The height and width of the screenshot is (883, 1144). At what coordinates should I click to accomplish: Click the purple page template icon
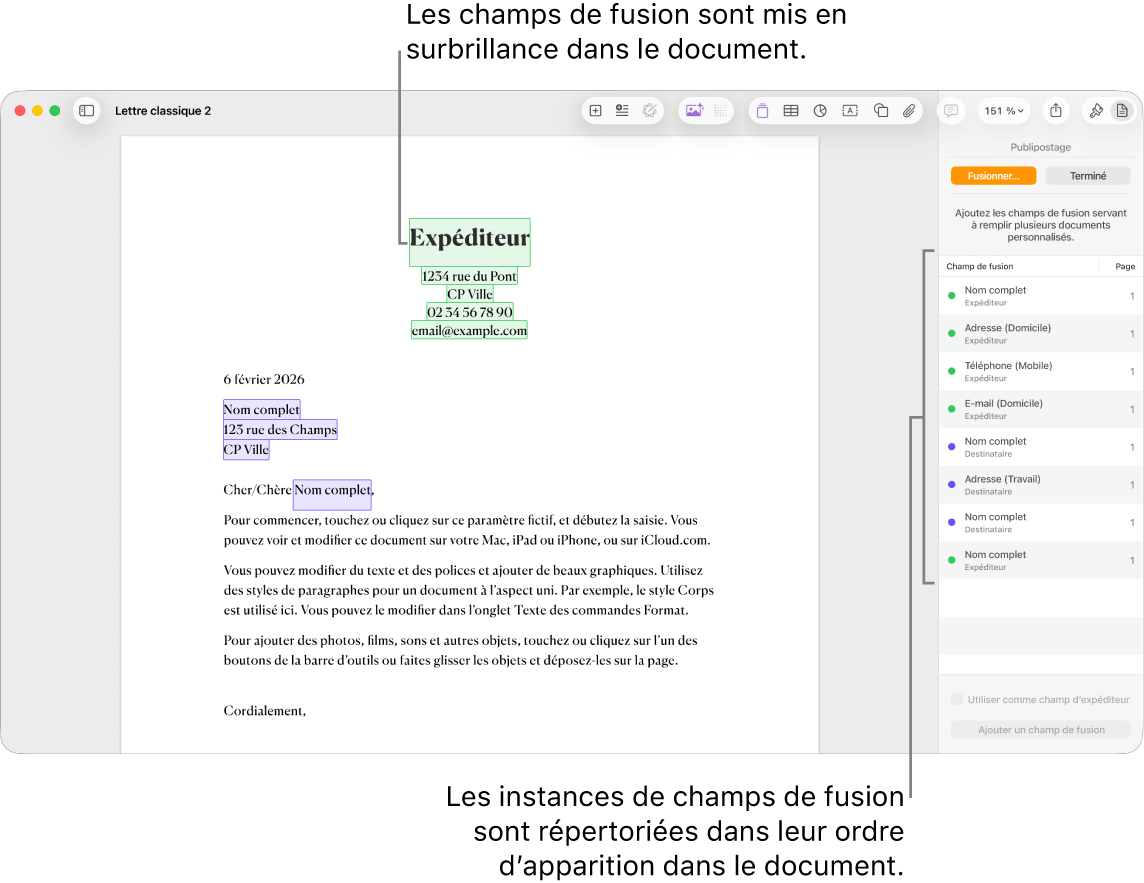(762, 111)
